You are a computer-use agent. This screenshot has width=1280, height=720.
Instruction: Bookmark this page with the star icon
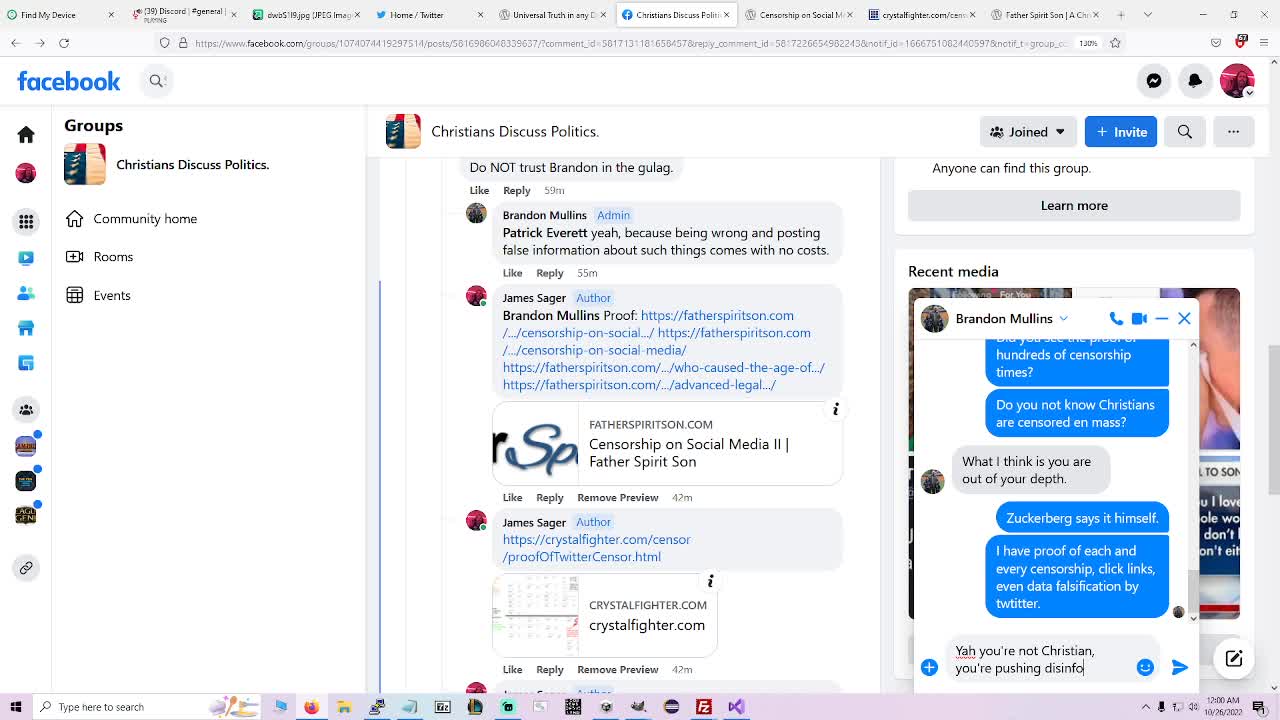[x=1115, y=43]
